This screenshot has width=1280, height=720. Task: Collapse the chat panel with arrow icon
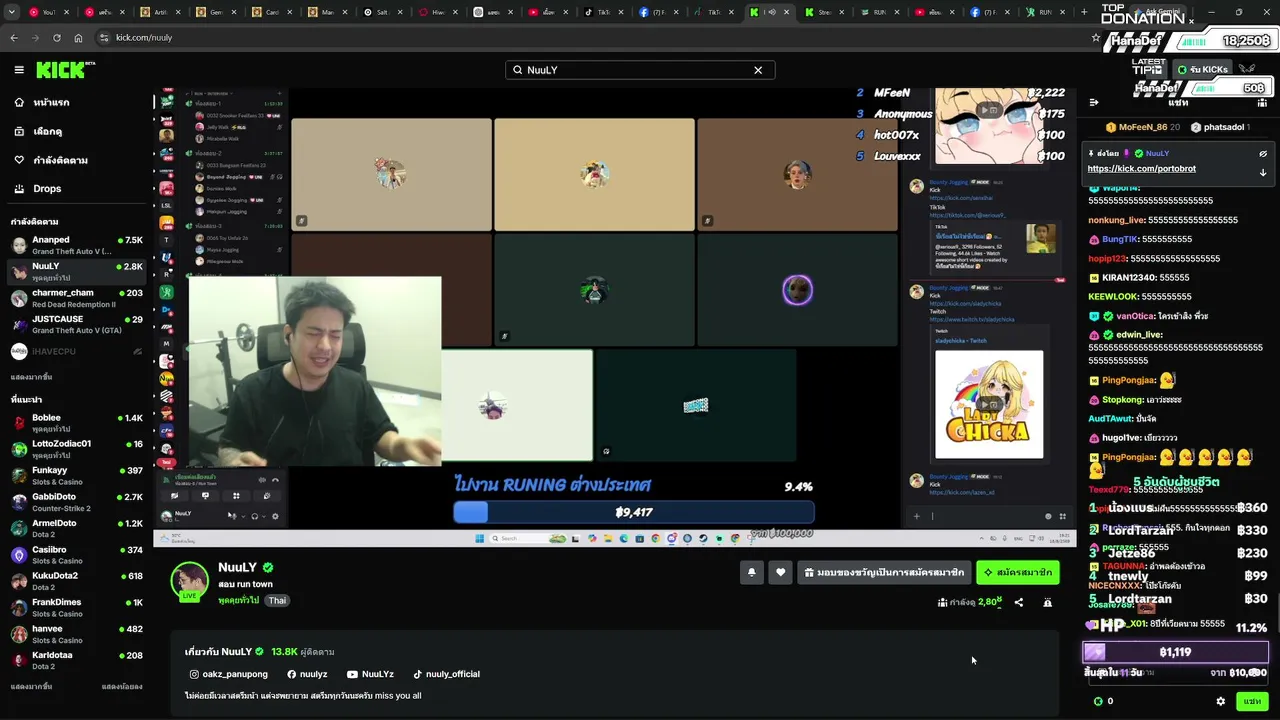[1094, 102]
